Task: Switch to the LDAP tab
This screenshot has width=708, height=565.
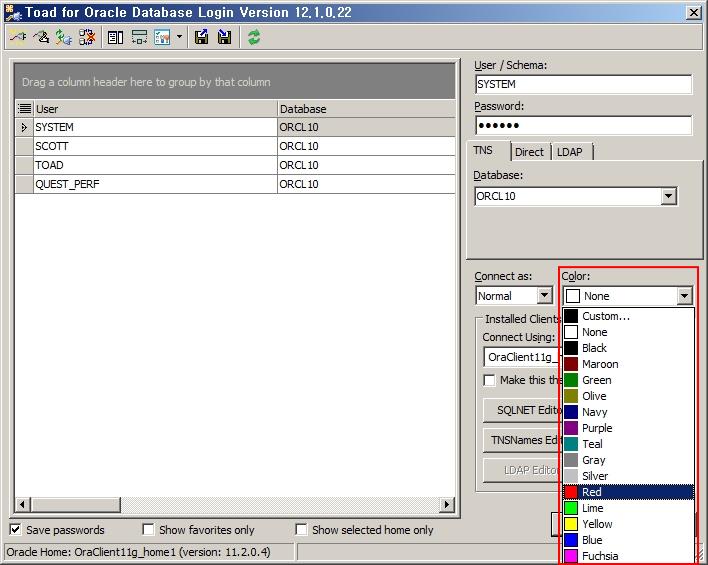Action: [570, 152]
